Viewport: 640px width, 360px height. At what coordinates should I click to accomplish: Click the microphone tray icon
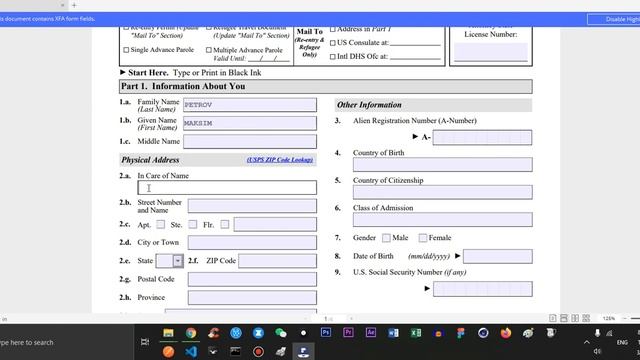[x=597, y=333]
